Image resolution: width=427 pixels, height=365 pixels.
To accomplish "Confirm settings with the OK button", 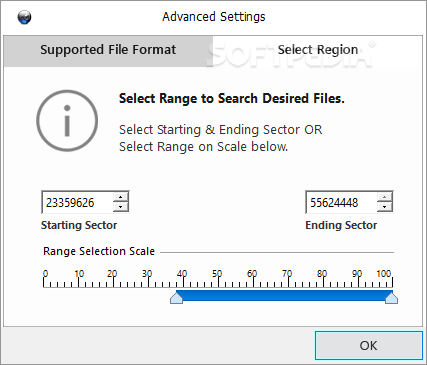I will click(x=369, y=346).
